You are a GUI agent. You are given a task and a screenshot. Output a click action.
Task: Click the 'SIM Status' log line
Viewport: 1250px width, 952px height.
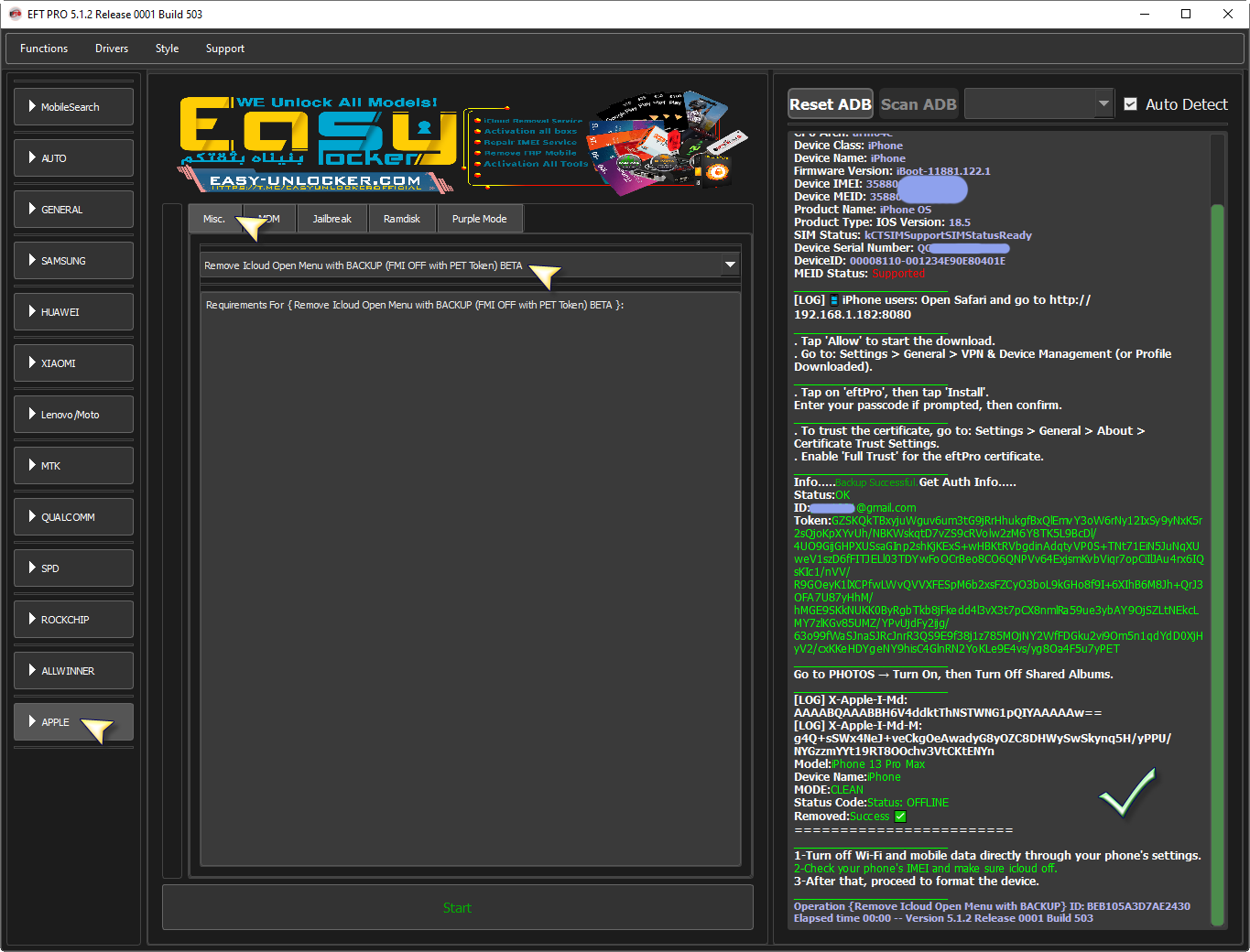pos(913,235)
